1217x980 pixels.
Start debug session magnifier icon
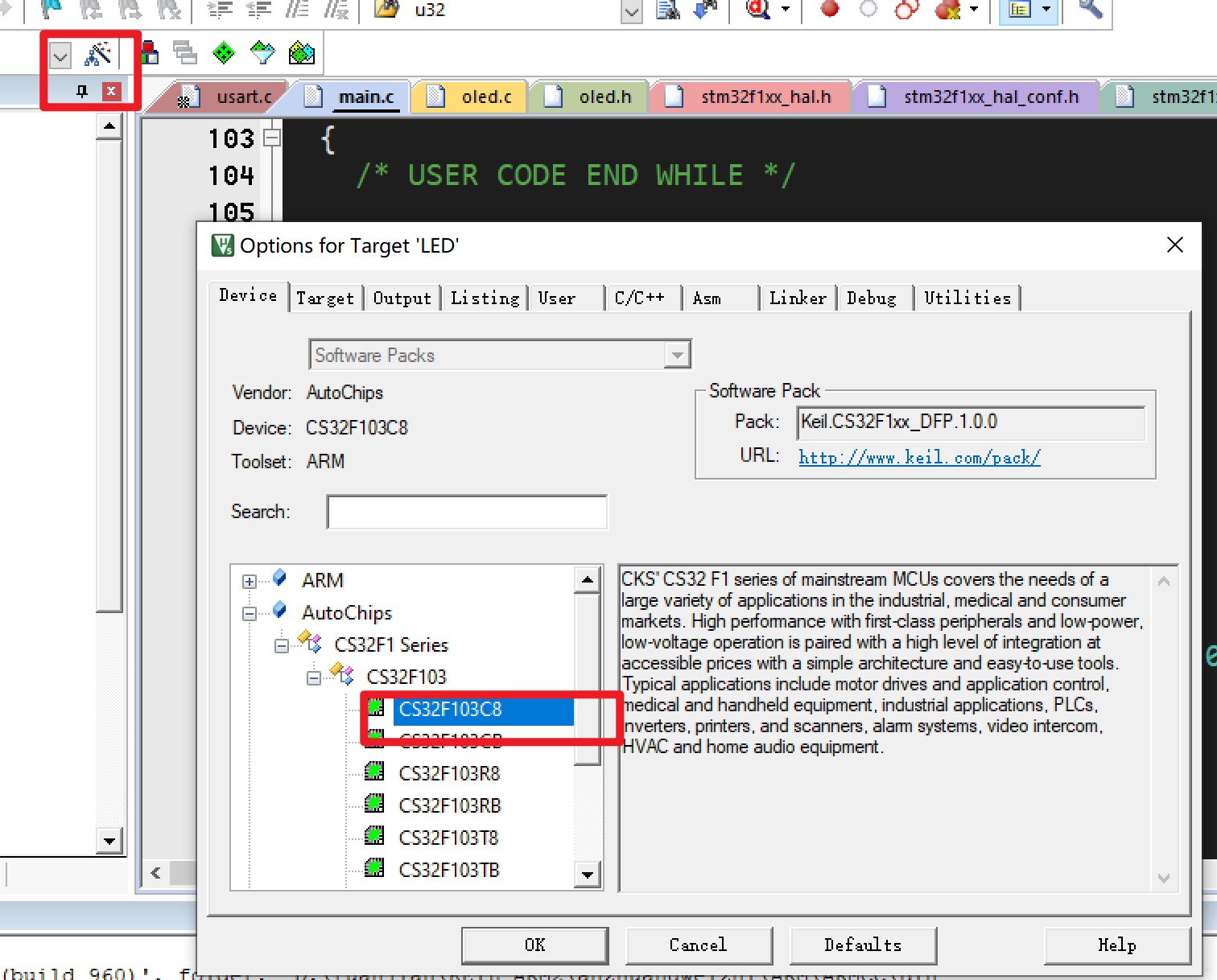(x=758, y=10)
